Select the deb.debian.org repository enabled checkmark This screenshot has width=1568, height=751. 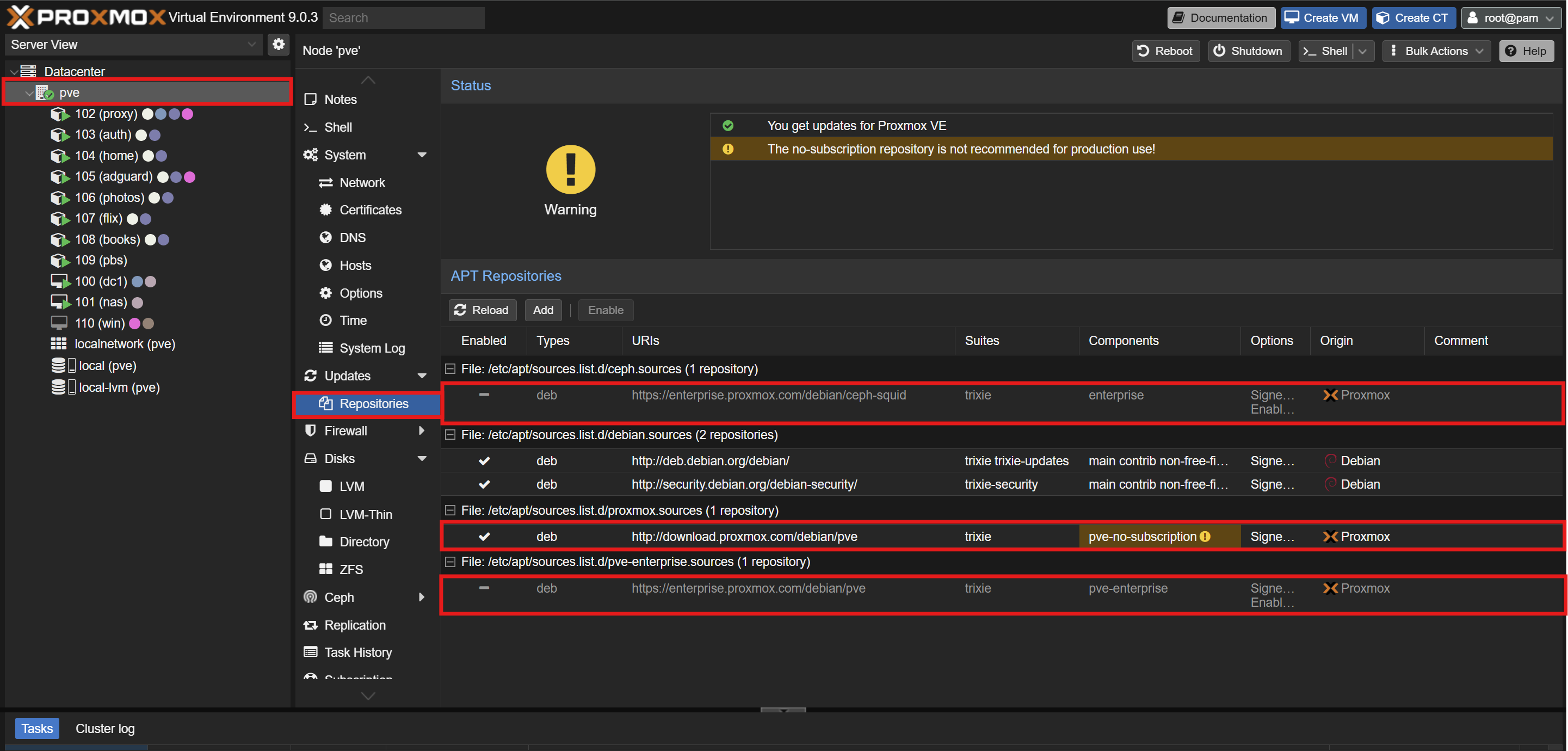coord(484,461)
